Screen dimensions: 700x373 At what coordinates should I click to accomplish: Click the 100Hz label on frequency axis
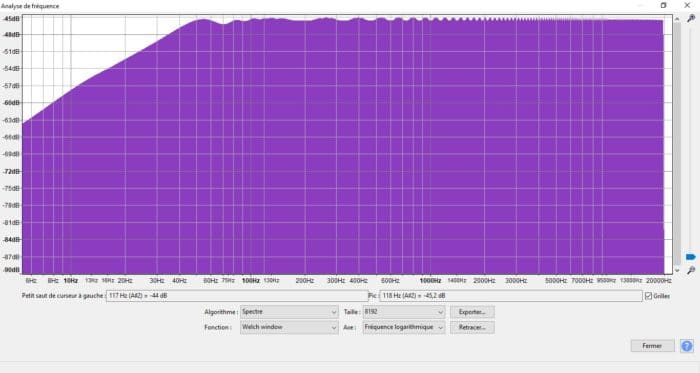pos(251,281)
